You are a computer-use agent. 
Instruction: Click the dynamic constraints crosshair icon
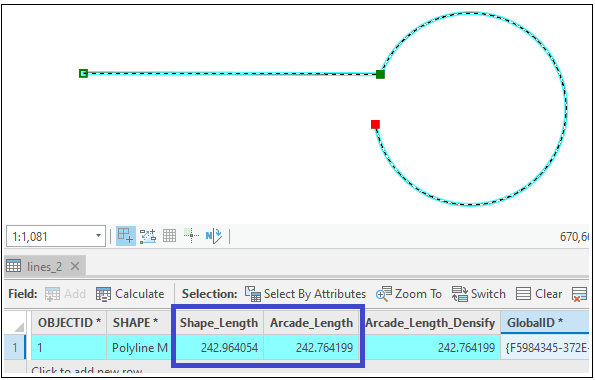coord(191,236)
